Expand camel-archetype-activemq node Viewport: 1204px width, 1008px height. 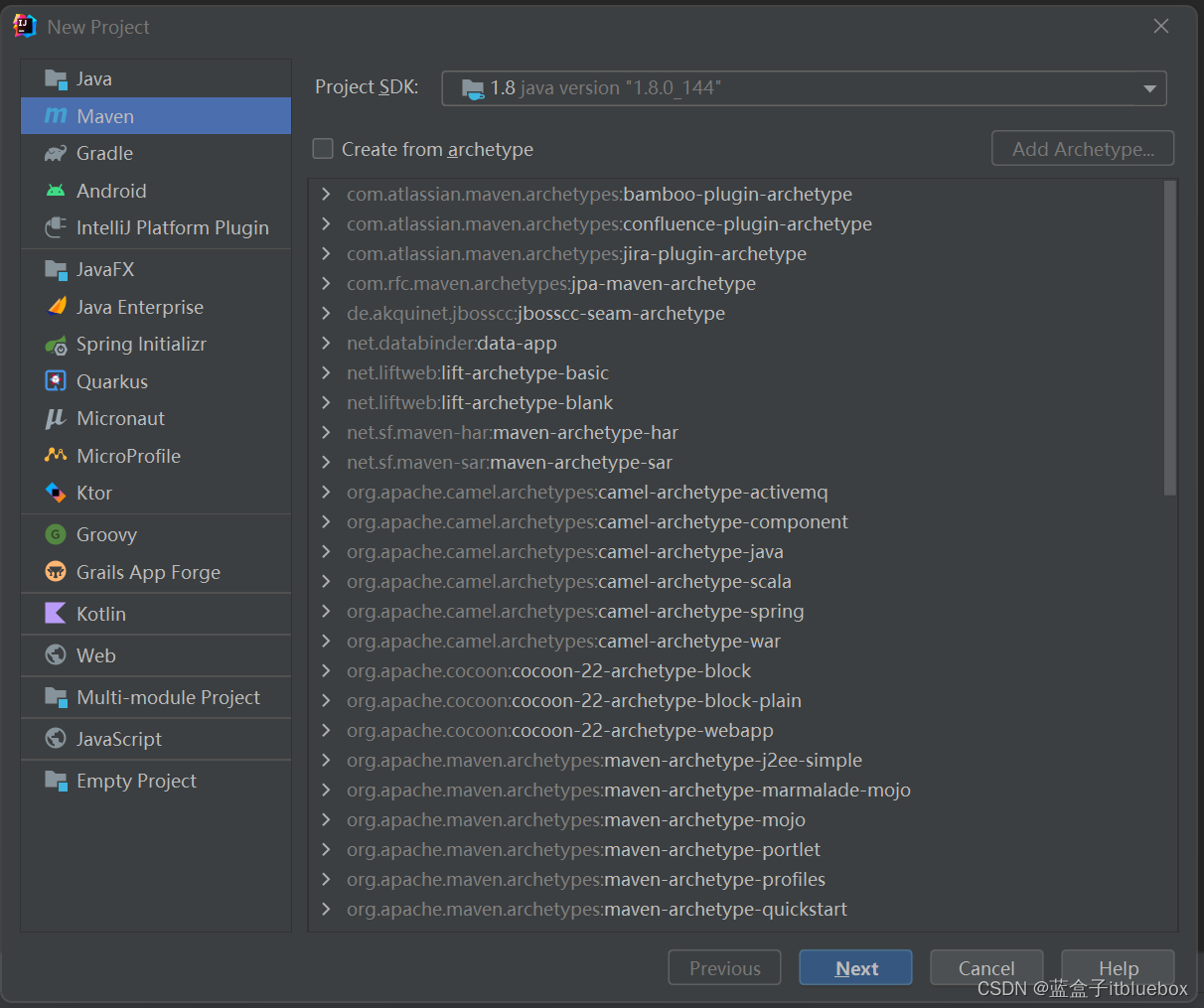(x=326, y=492)
